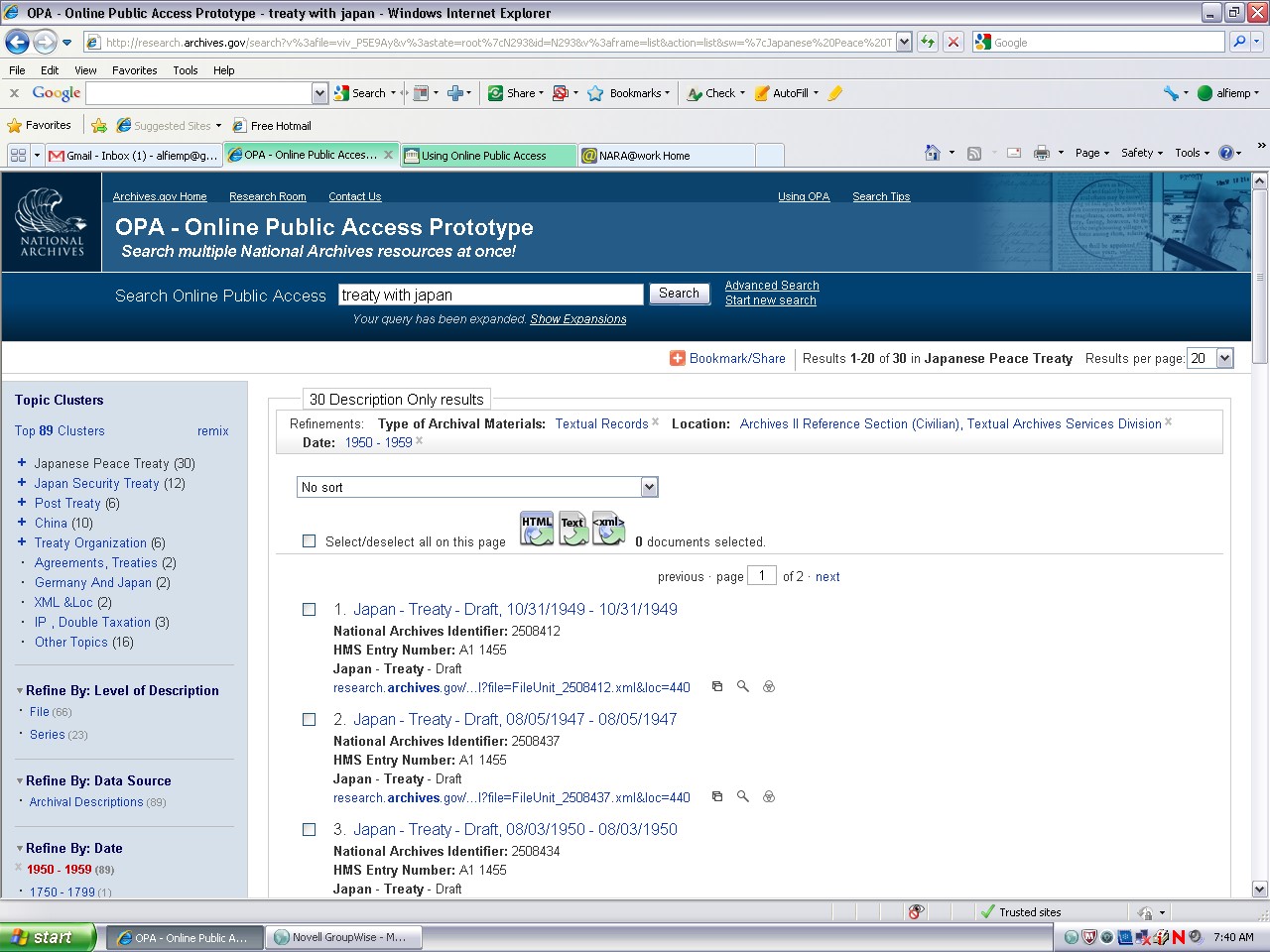Click the search magnifier beside Google box
The height and width of the screenshot is (952, 1270).
pyautogui.click(x=1238, y=42)
